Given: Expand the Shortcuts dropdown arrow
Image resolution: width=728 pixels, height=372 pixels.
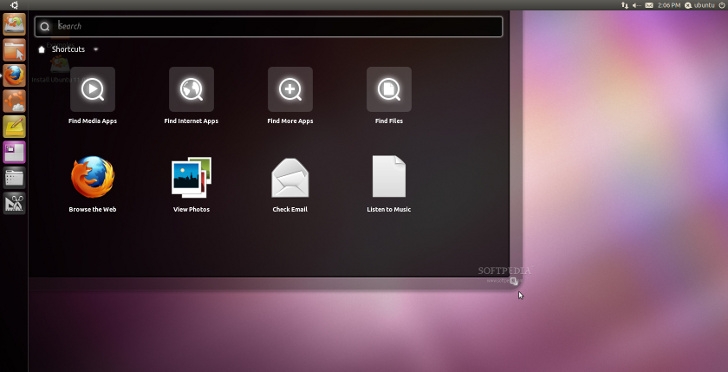Looking at the screenshot, I should coord(96,49).
